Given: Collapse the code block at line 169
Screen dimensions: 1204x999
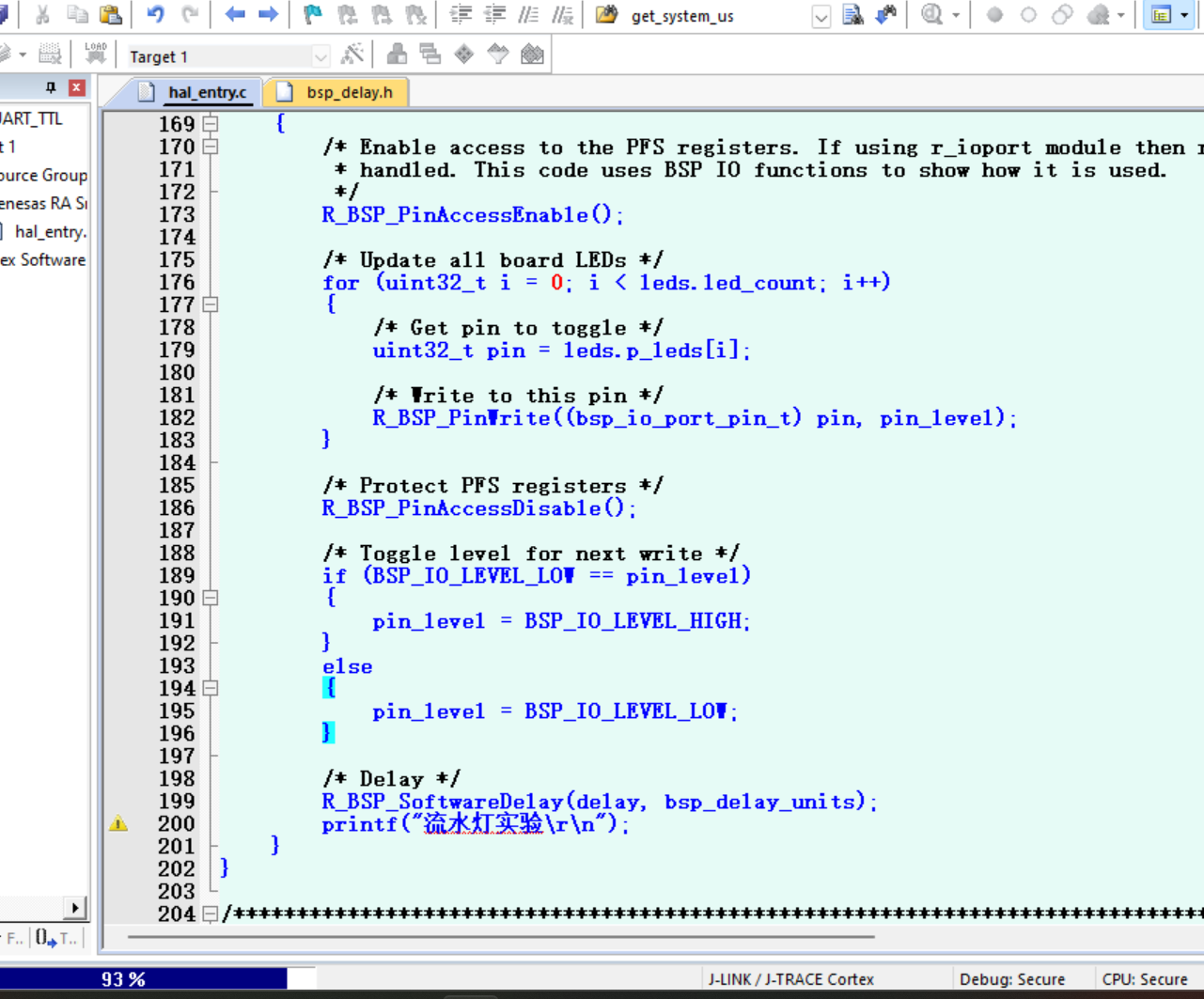Looking at the screenshot, I should 211,123.
